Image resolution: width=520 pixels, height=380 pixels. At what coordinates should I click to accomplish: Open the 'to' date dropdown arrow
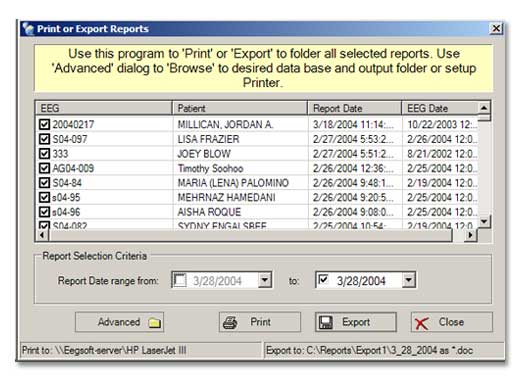tap(409, 280)
